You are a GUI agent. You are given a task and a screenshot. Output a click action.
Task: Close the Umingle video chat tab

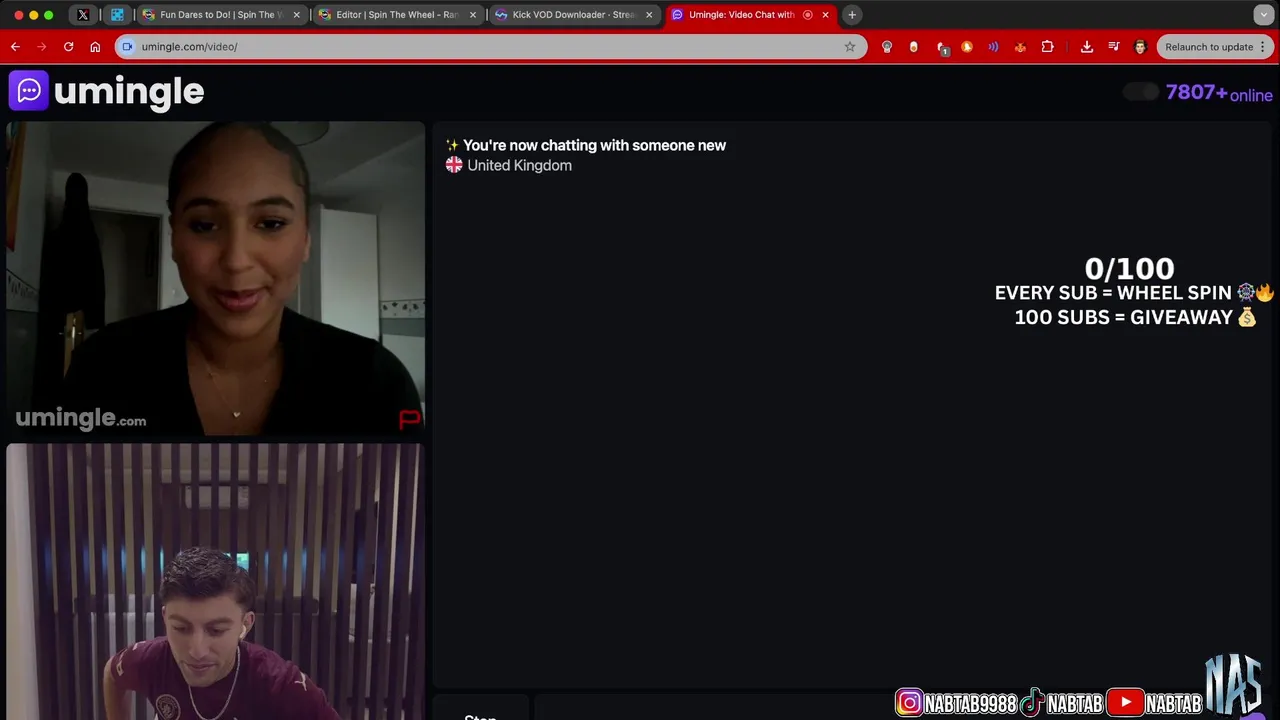point(825,15)
